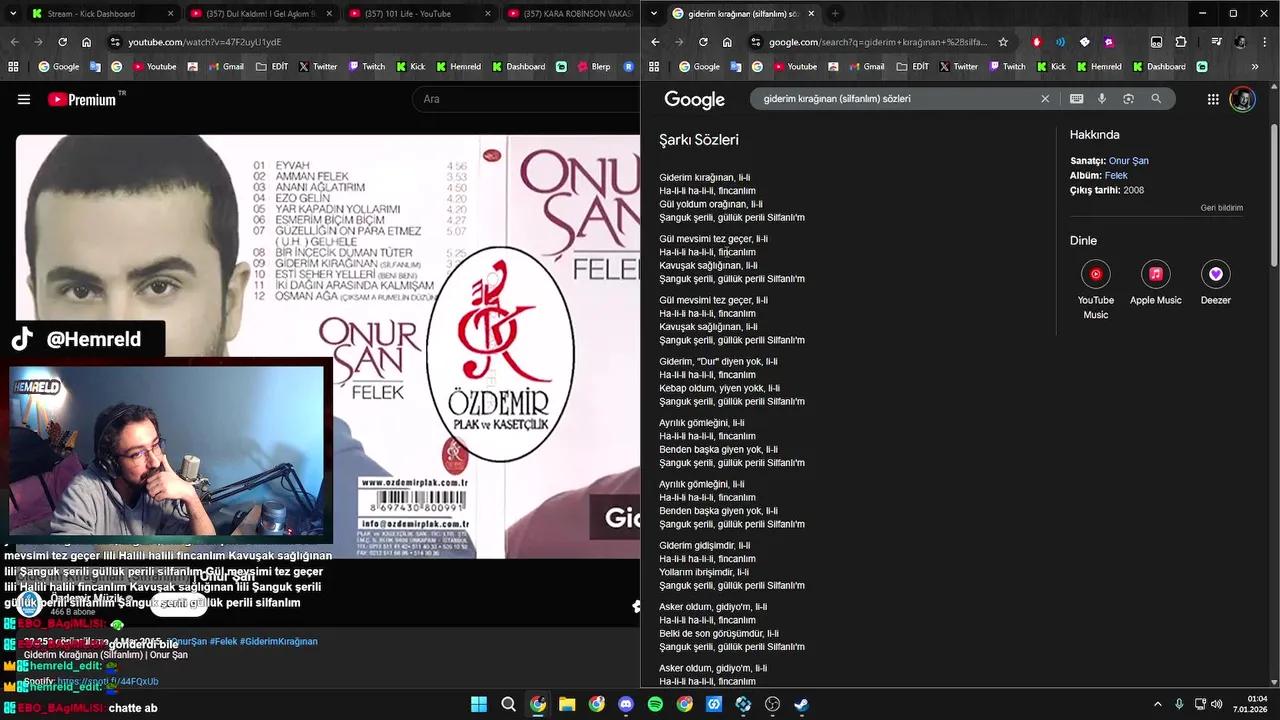Viewport: 1280px width, 720px height.
Task: Click the #GiderimKırağınan hashtag link
Action: point(279,641)
